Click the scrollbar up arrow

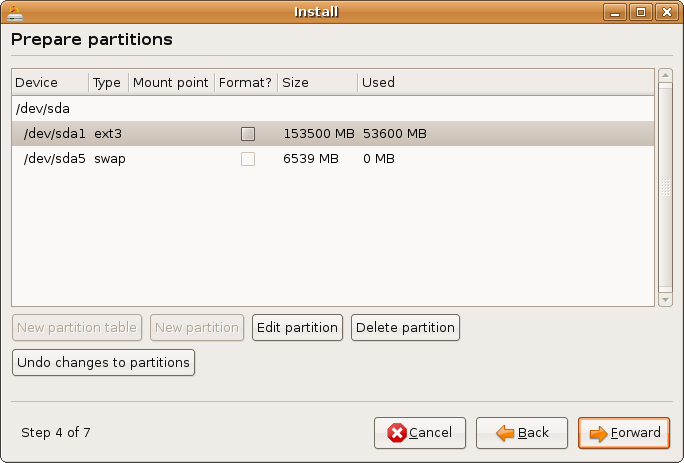(x=664, y=76)
